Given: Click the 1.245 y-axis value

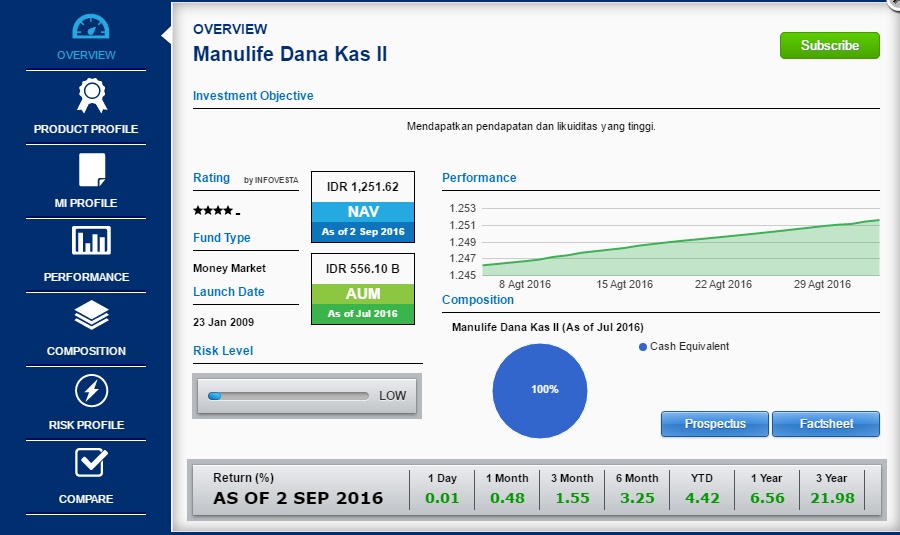Looking at the screenshot, I should pyautogui.click(x=463, y=276).
